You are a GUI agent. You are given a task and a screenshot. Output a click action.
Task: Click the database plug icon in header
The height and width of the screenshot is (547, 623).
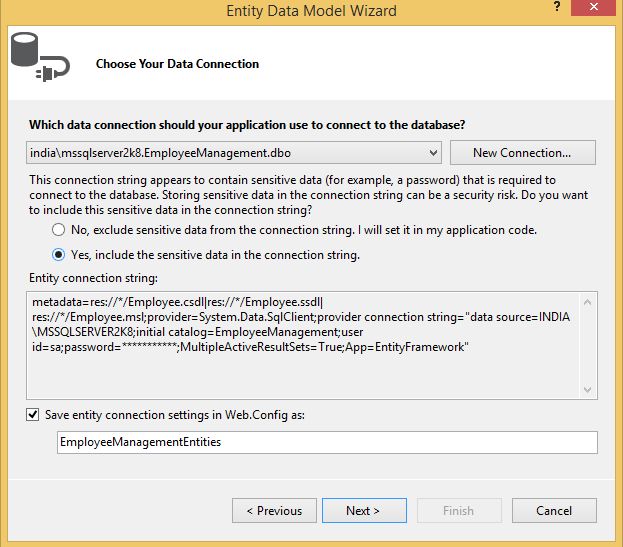[38, 61]
